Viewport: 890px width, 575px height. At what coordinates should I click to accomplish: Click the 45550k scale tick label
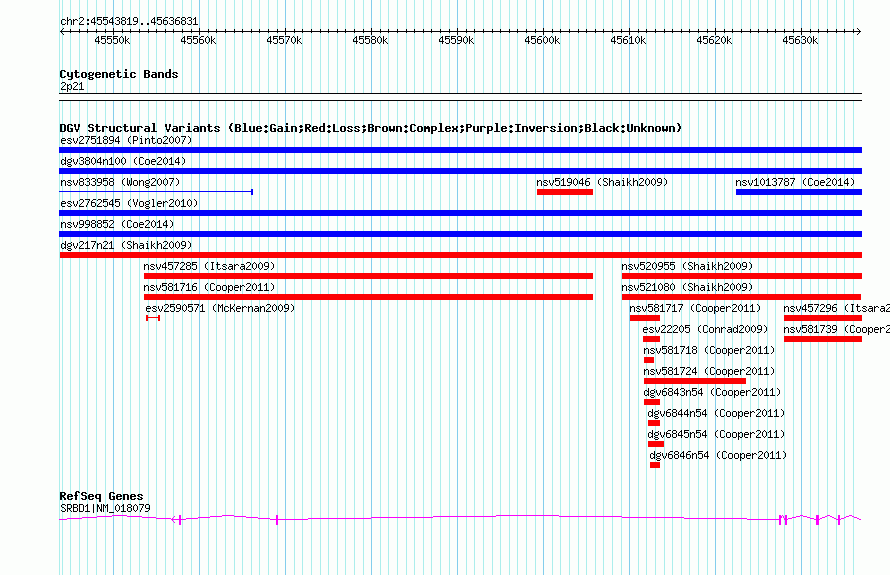[x=112, y=40]
